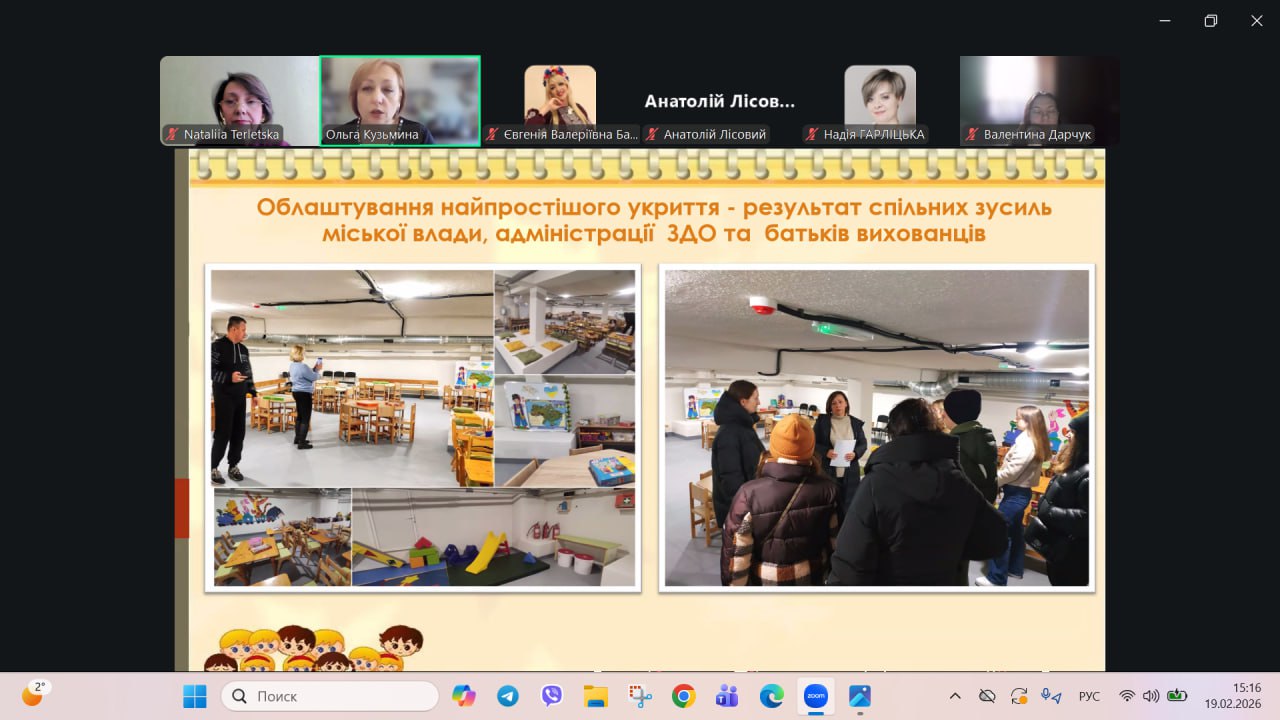Open Snipping Tool from the taskbar
Viewport: 1280px width, 720px height.
click(x=640, y=696)
